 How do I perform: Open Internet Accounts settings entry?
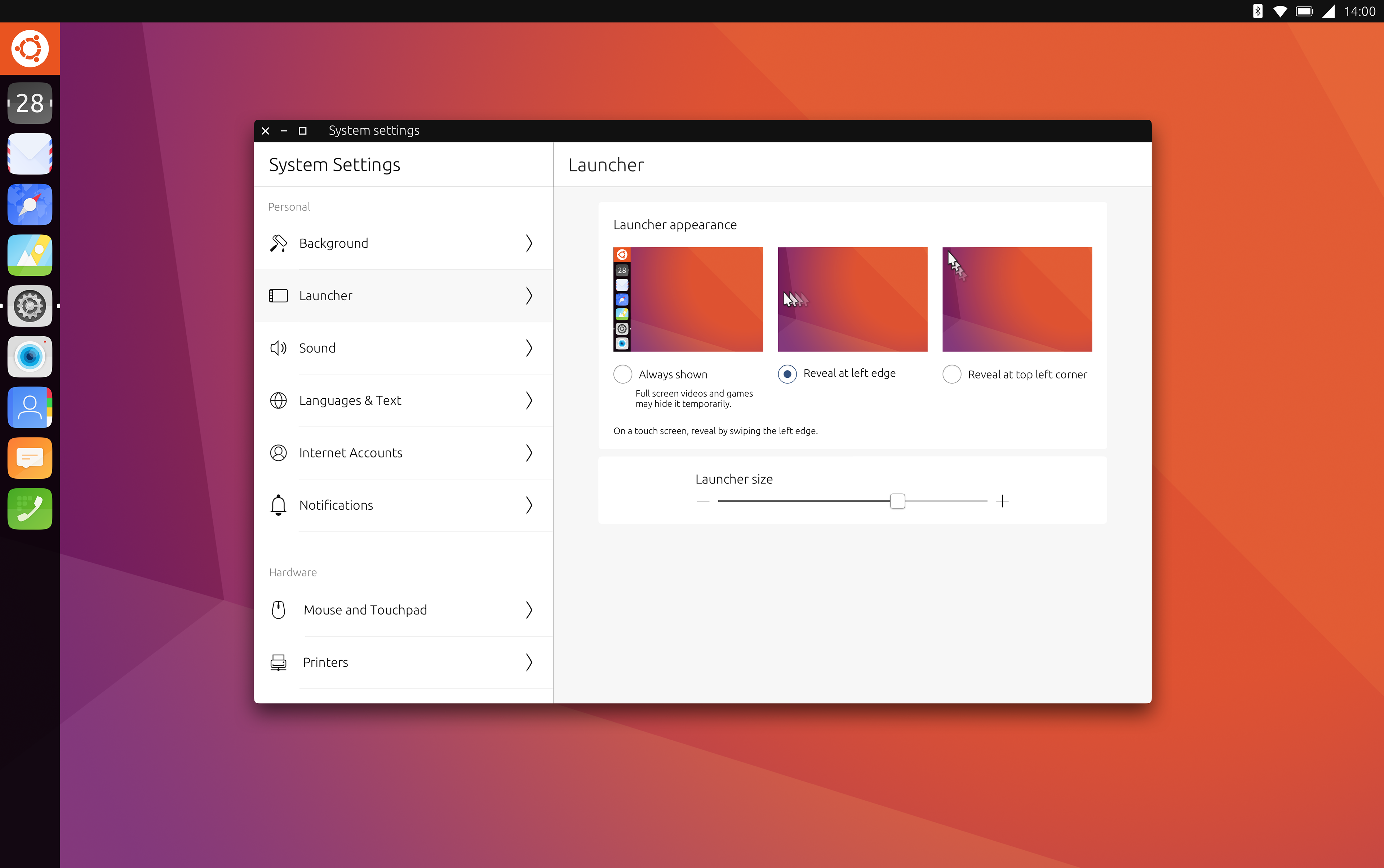(404, 452)
